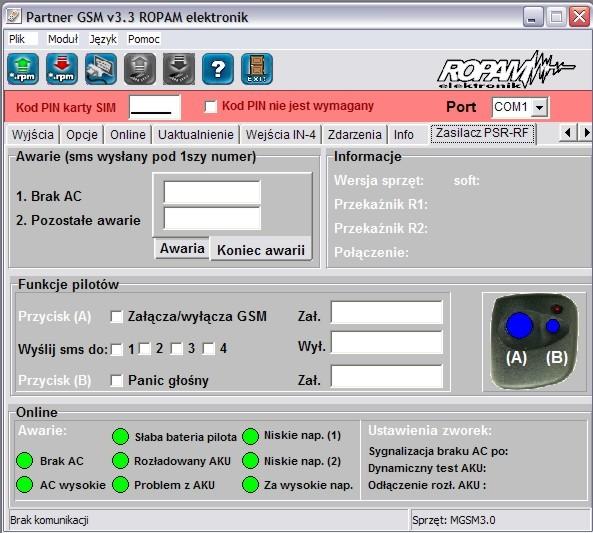Check 'Wyślij sms do' number 4 checkbox

coord(208,348)
